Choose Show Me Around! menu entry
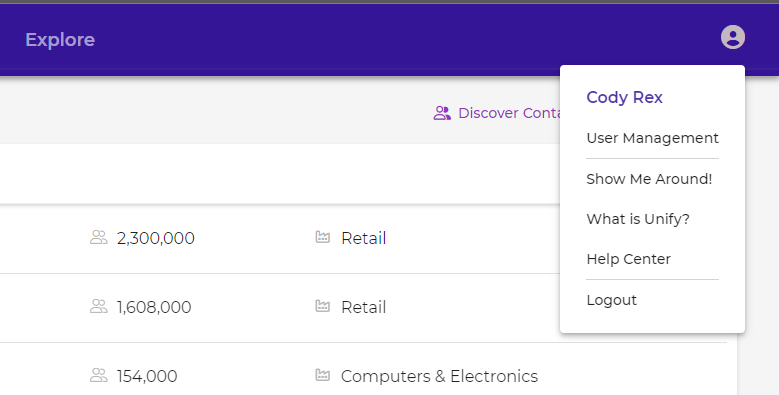The height and width of the screenshot is (395, 779). (x=649, y=179)
